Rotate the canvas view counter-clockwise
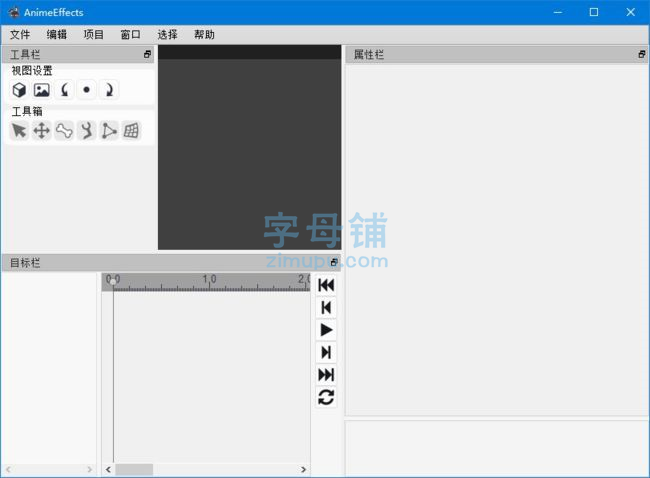650x478 pixels. [64, 90]
